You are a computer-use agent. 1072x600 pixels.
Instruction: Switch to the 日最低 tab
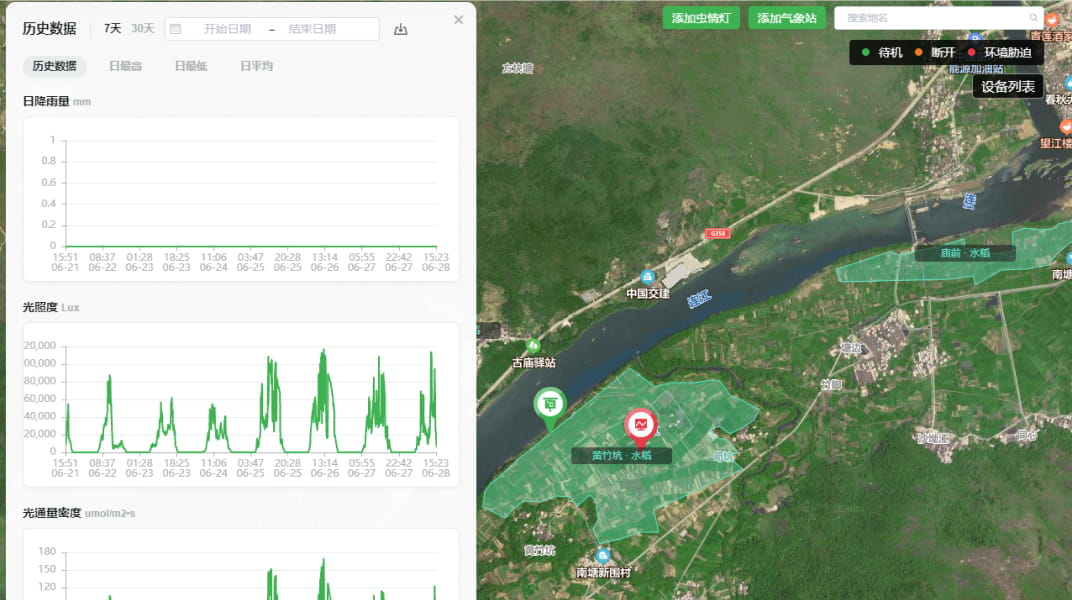pyautogui.click(x=191, y=66)
